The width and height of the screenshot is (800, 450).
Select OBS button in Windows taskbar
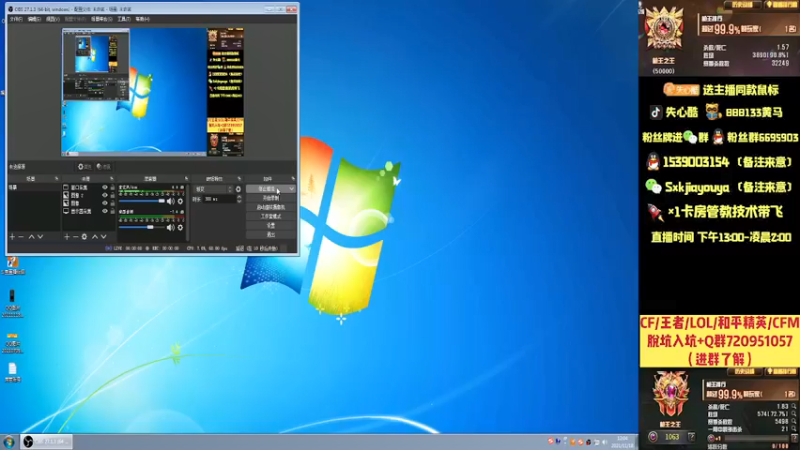[x=46, y=442]
